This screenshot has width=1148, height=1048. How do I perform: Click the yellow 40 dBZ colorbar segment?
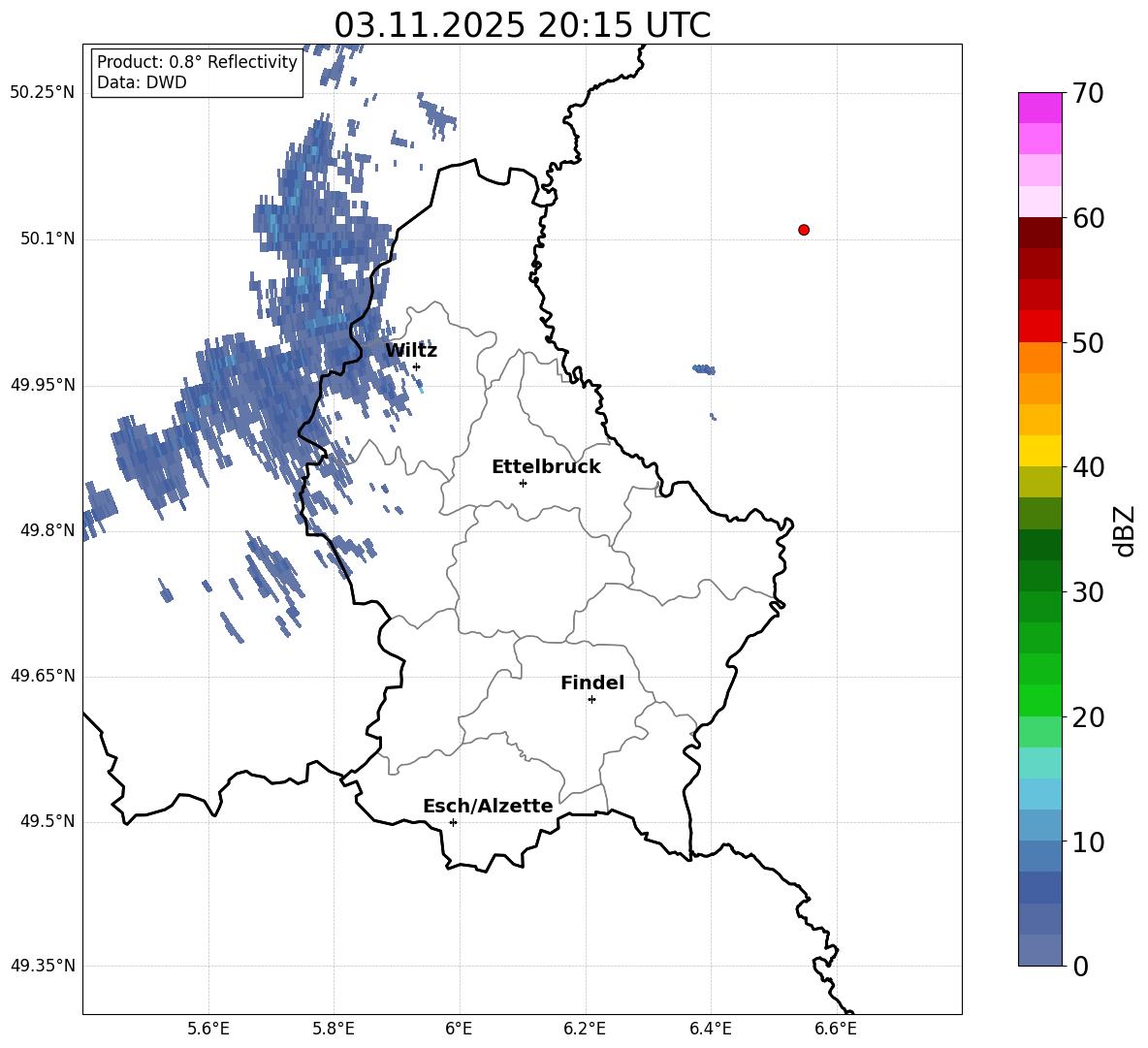tap(1039, 452)
